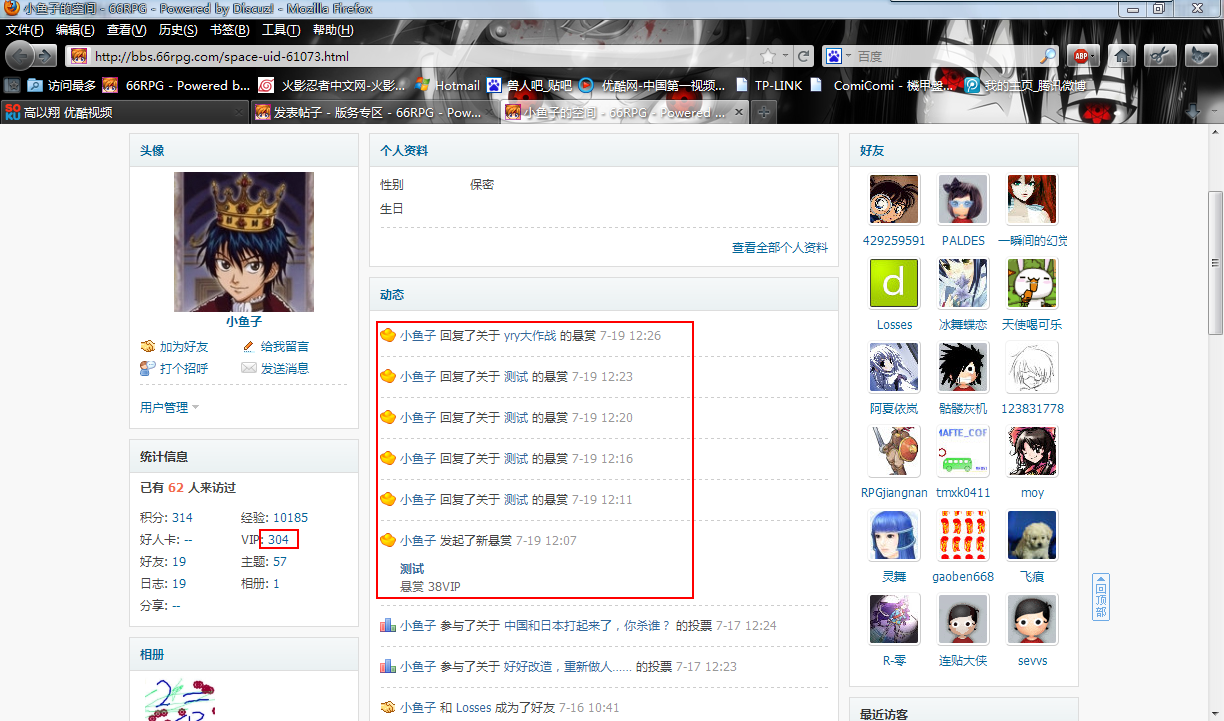Click the 日志: 19 stat
1224x721 pixels.
[x=163, y=583]
